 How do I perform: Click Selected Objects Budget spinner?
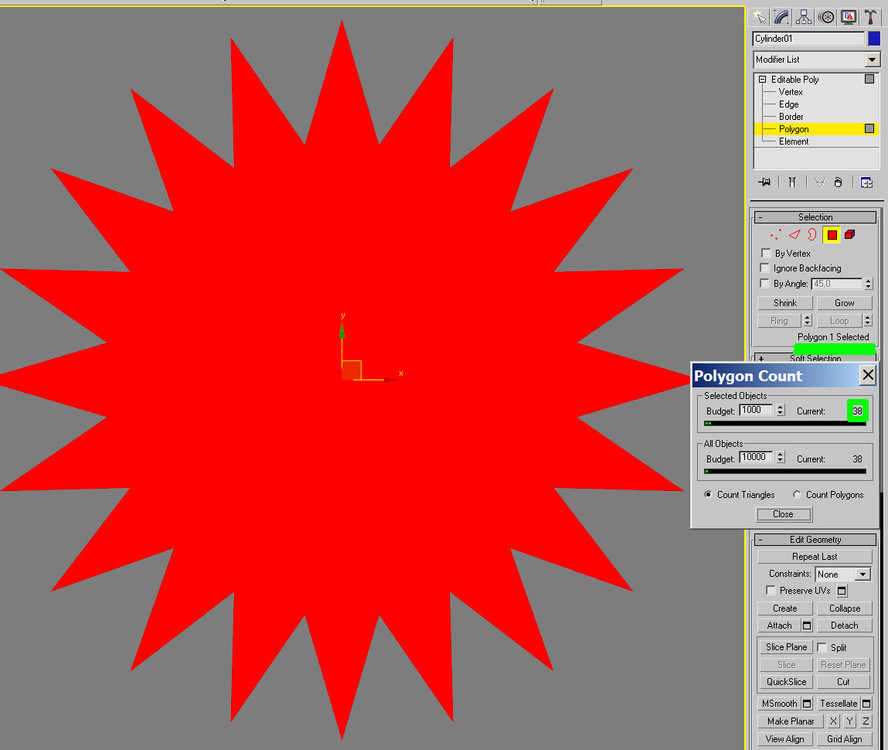tap(780, 410)
